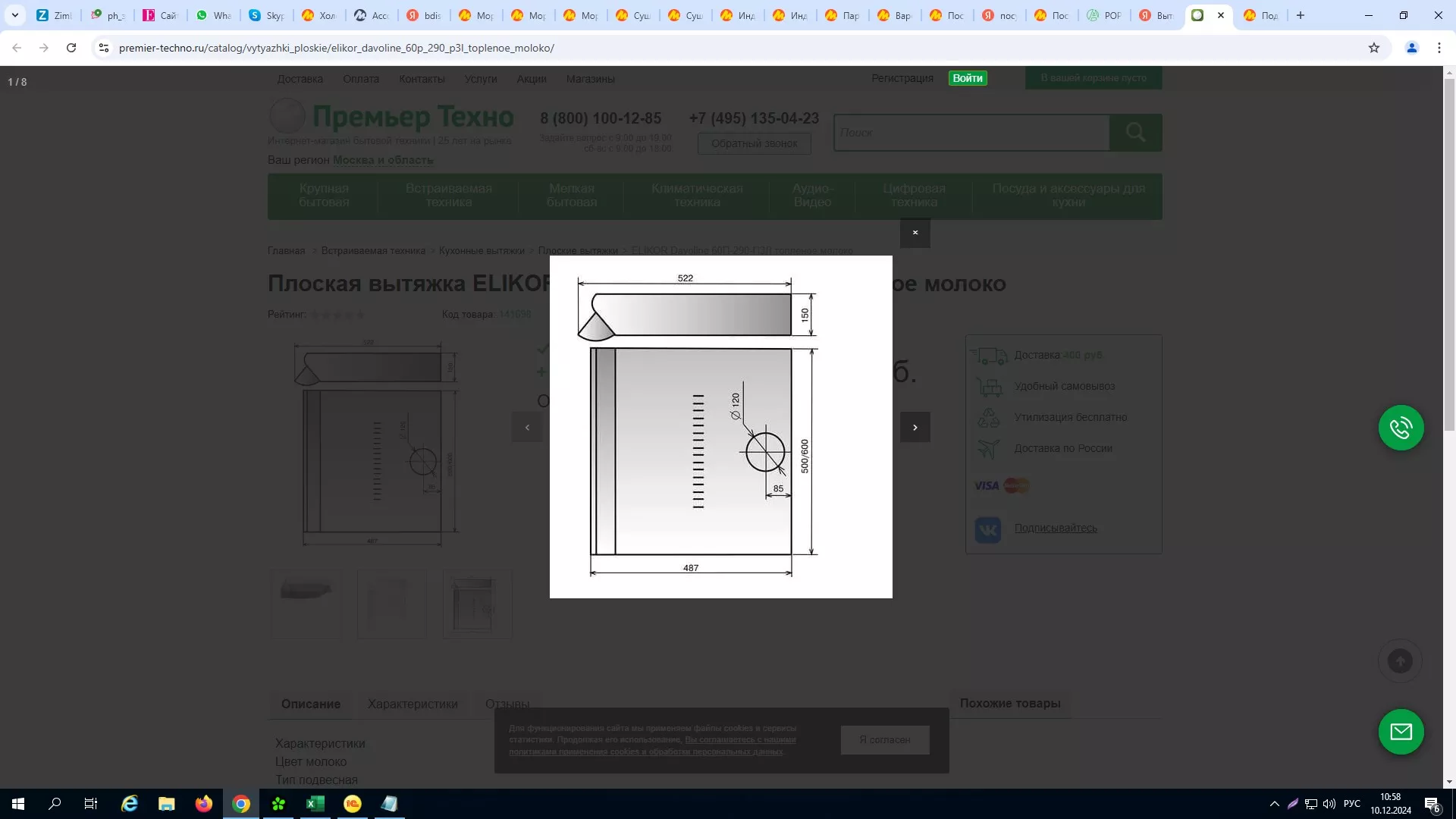View site information icon in address bar
The width and height of the screenshot is (1456, 819).
click(x=104, y=48)
